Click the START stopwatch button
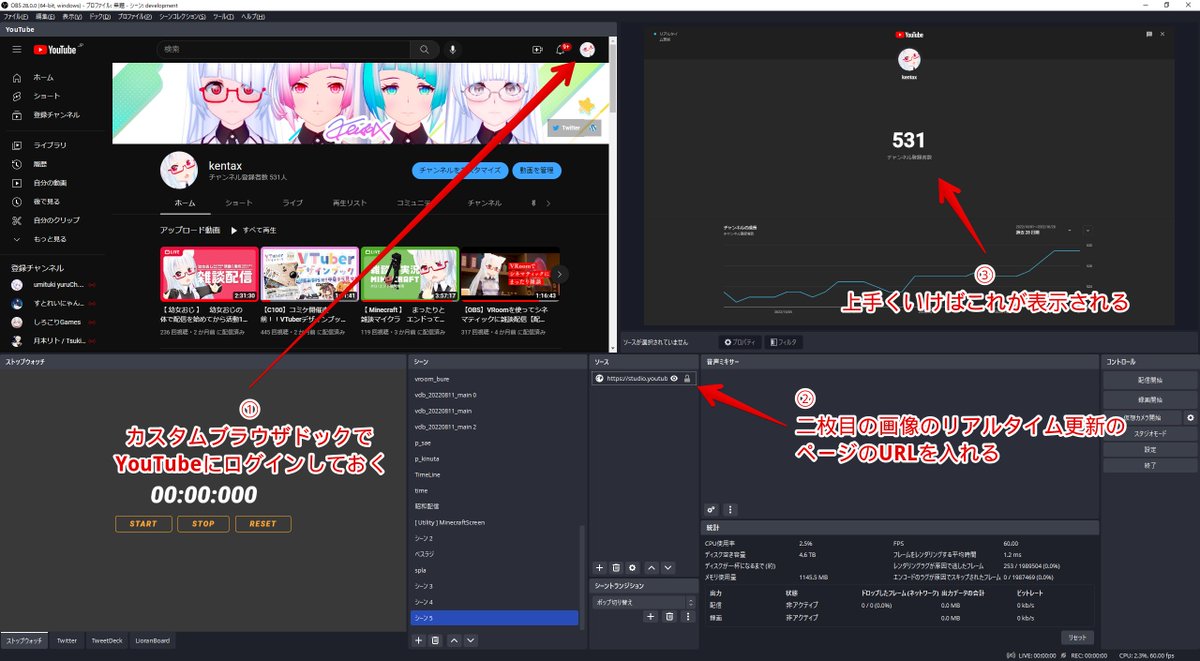 pos(143,524)
